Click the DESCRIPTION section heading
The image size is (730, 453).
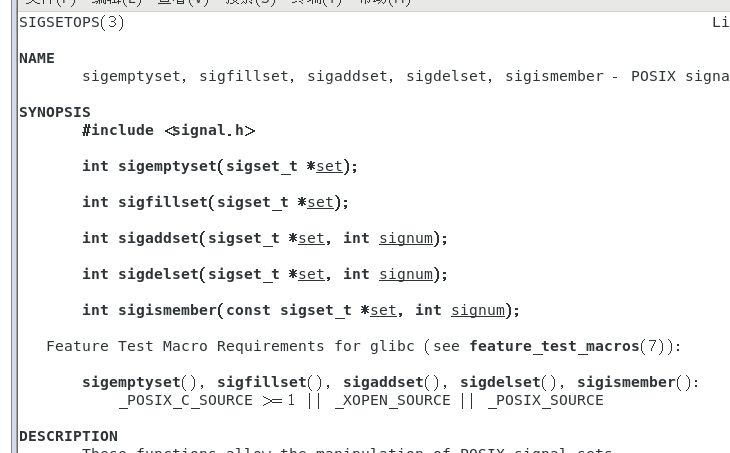coord(68,436)
